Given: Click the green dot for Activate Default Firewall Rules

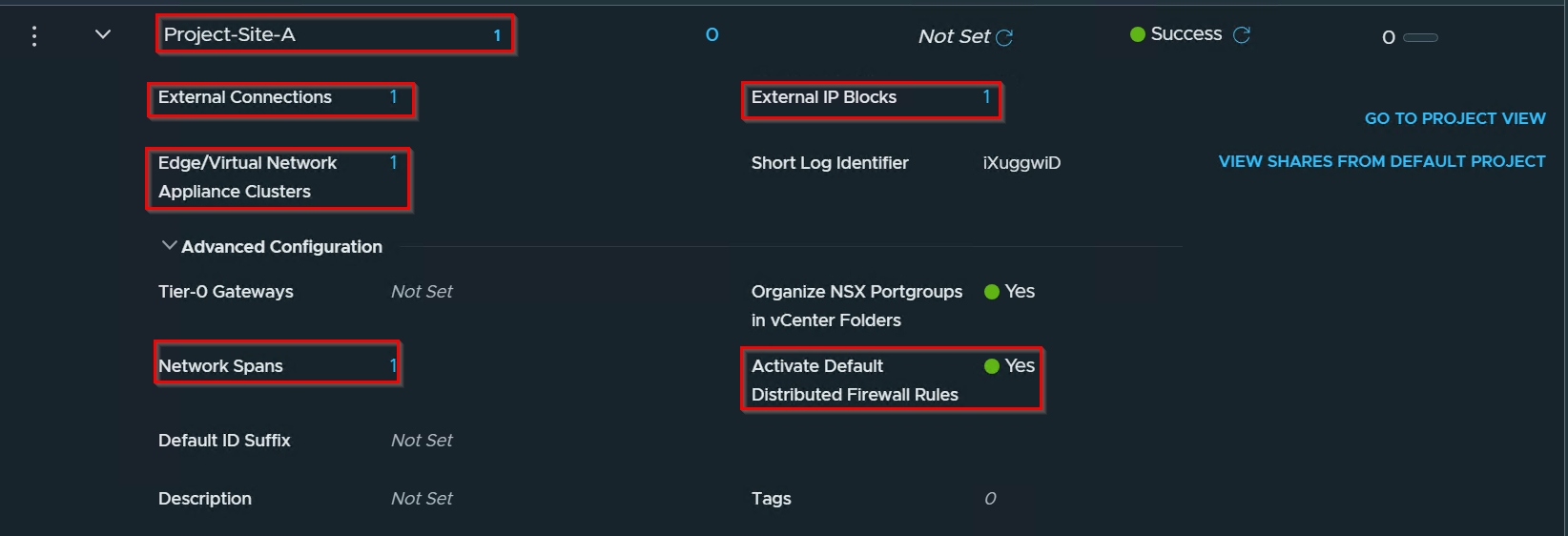Looking at the screenshot, I should coord(992,366).
